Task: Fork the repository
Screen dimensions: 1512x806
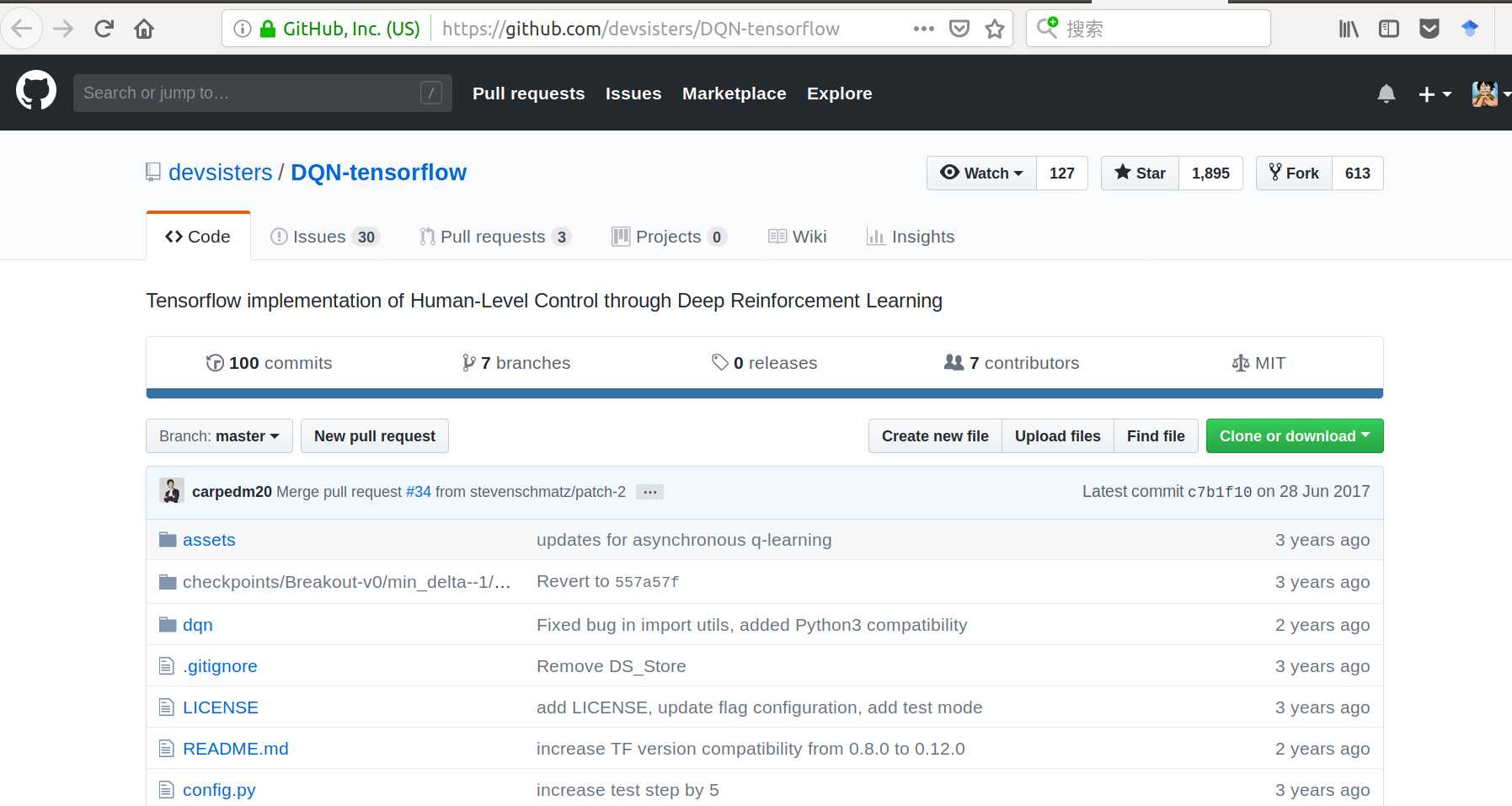Action: [x=1295, y=173]
